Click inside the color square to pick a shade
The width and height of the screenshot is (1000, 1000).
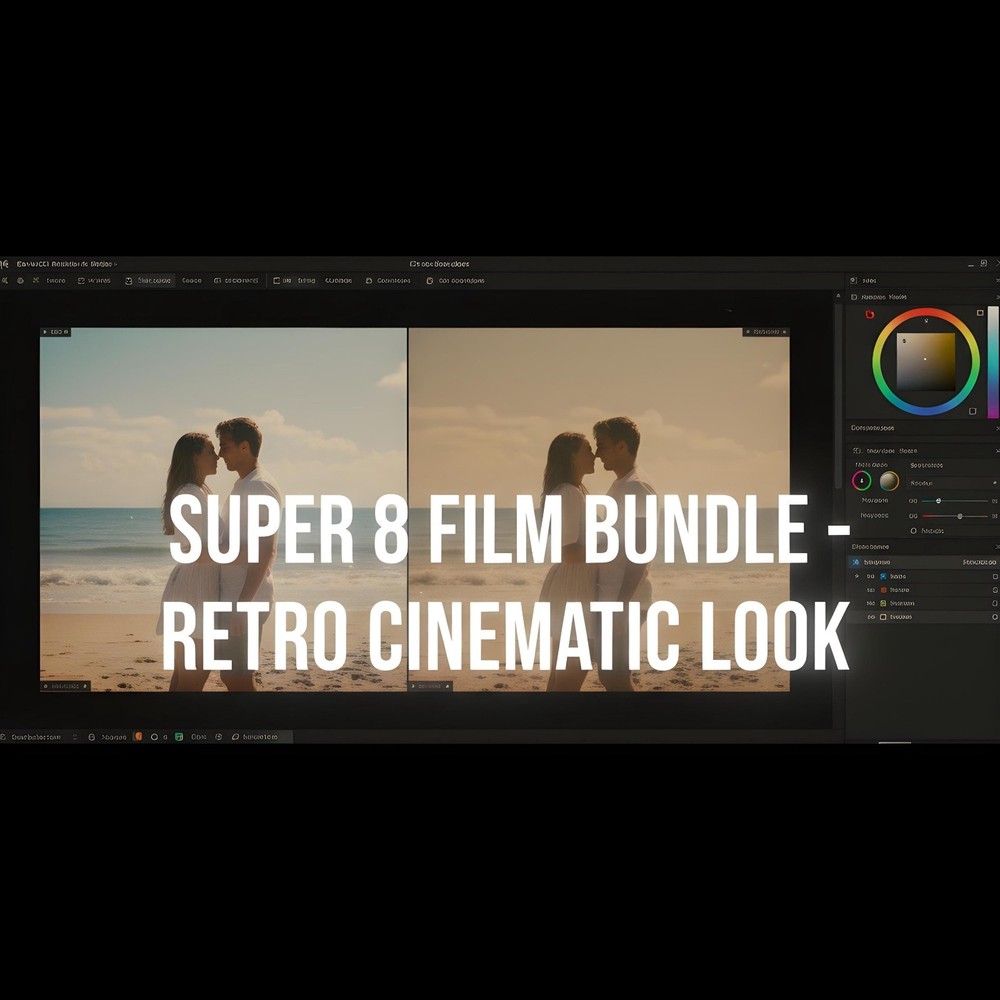tap(925, 360)
